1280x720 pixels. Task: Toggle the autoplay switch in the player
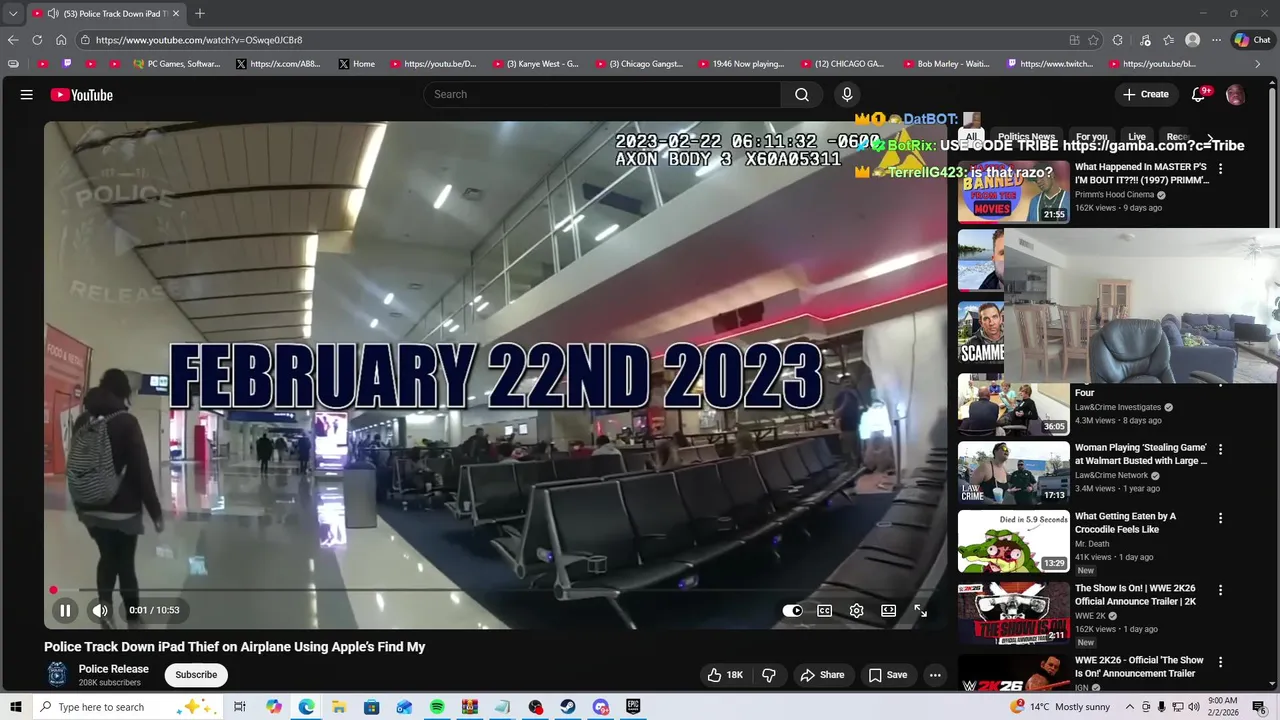tap(792, 610)
